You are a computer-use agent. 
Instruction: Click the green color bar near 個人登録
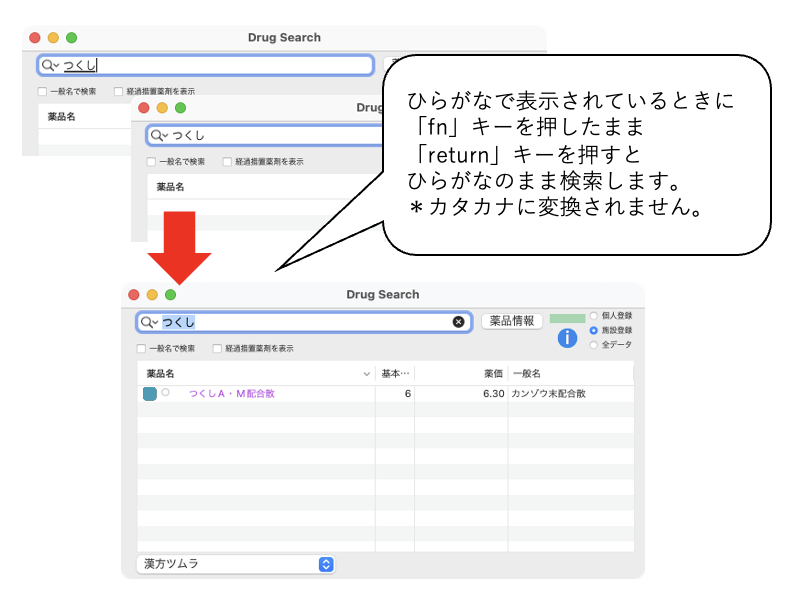pyautogui.click(x=567, y=318)
